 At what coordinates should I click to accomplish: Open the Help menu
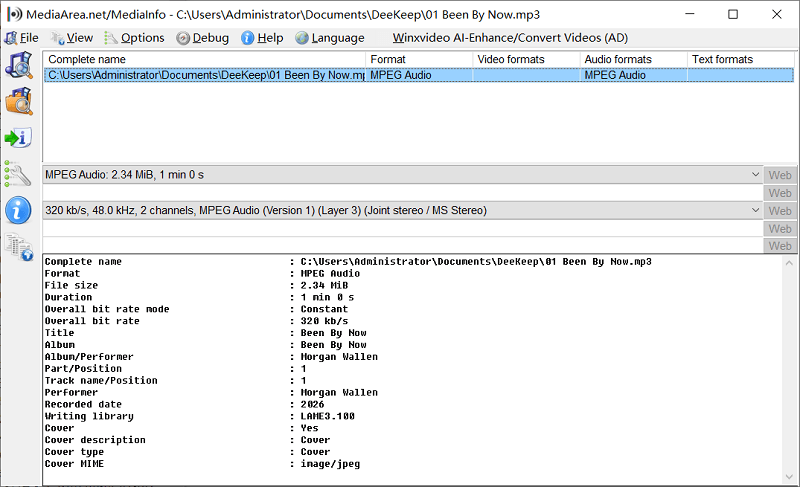pos(263,38)
